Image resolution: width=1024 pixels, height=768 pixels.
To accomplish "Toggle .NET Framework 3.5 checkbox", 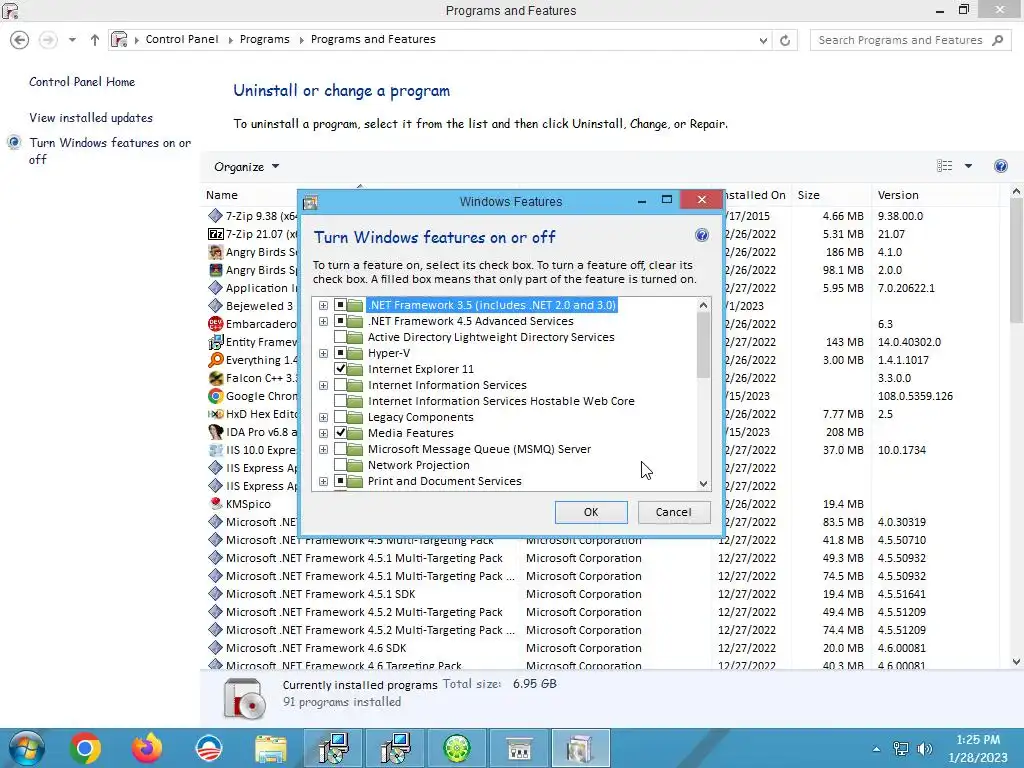I will (340, 305).
